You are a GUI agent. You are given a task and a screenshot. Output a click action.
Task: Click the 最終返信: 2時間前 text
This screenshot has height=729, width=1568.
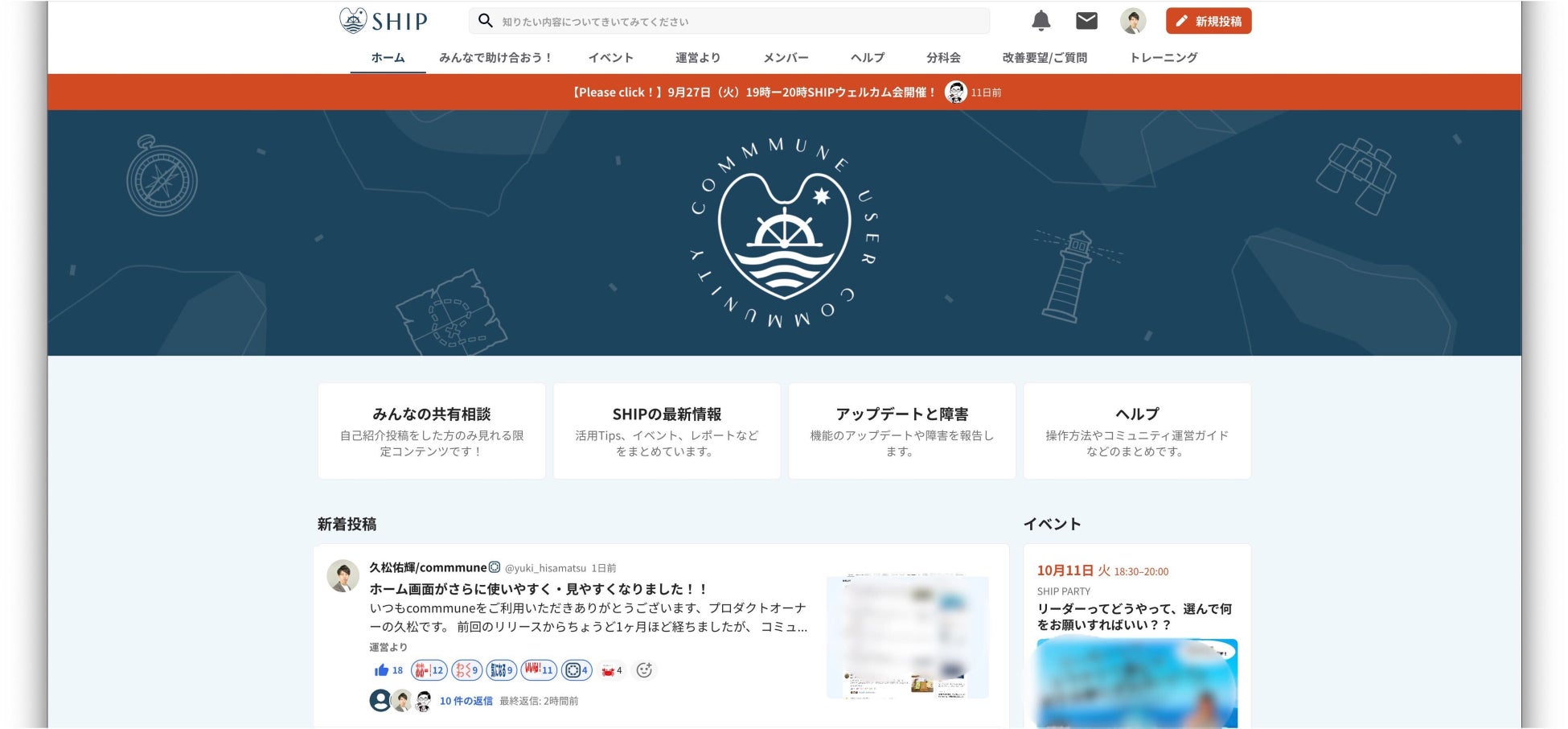click(539, 701)
